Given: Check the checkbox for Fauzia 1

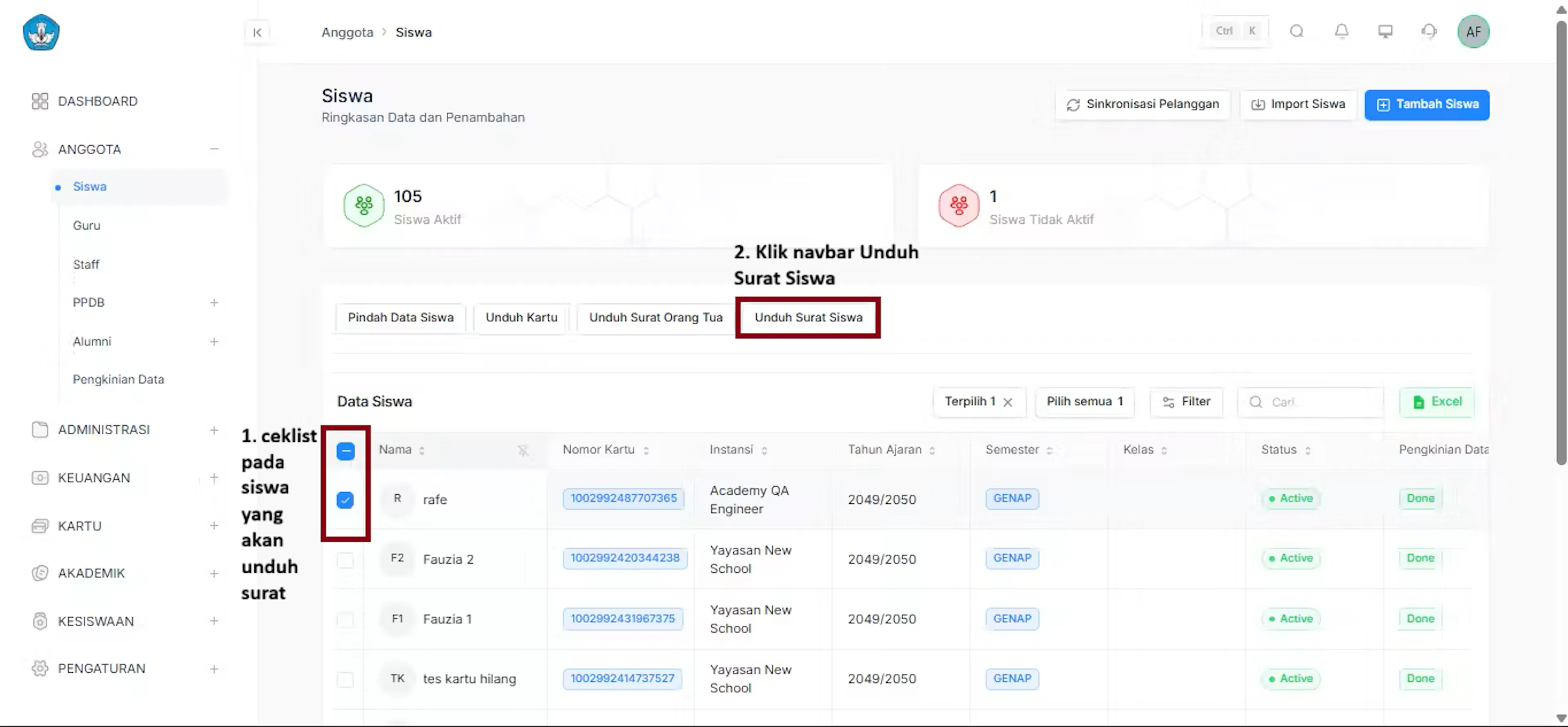Looking at the screenshot, I should pyautogui.click(x=345, y=619).
